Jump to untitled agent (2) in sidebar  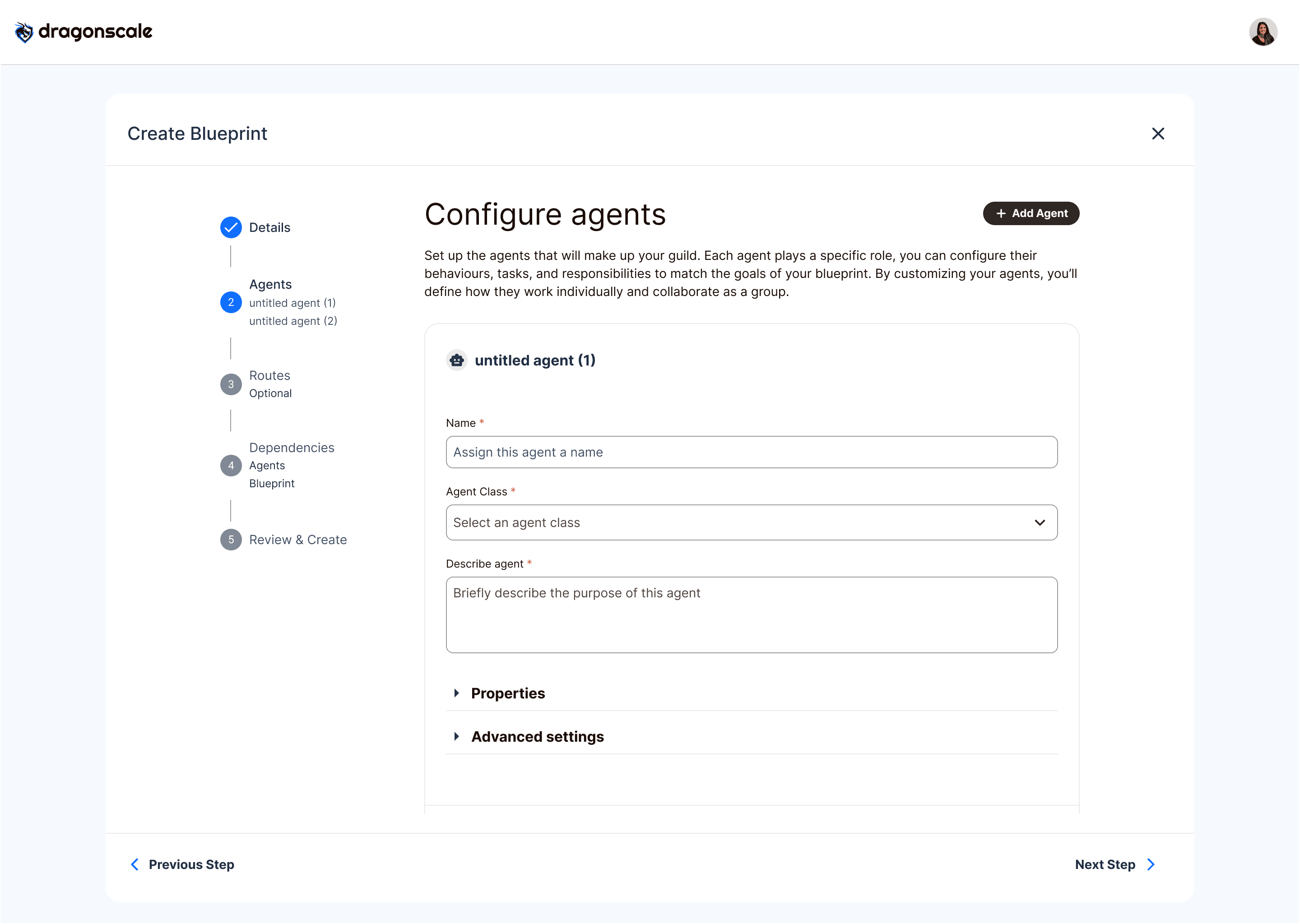pyautogui.click(x=293, y=321)
